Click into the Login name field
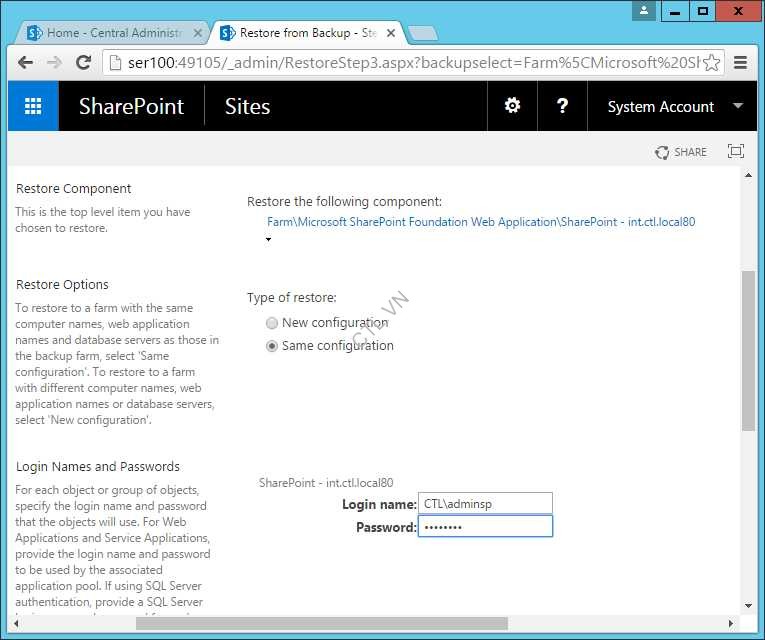This screenshot has width=765, height=640. pyautogui.click(x=485, y=504)
